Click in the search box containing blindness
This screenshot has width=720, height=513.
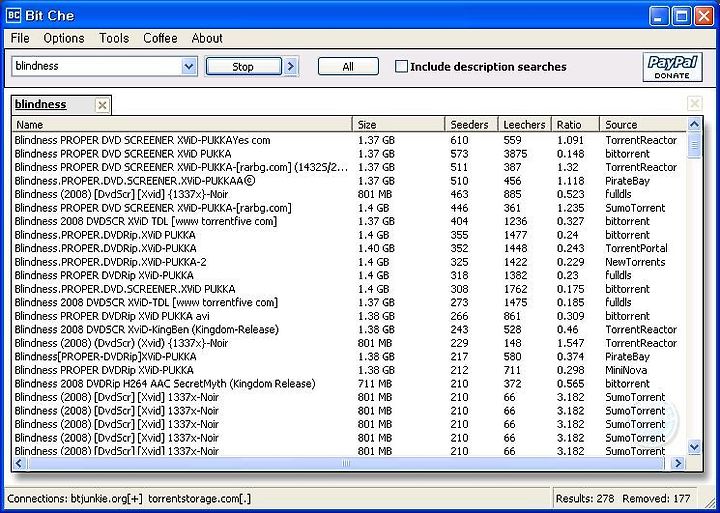pos(98,67)
